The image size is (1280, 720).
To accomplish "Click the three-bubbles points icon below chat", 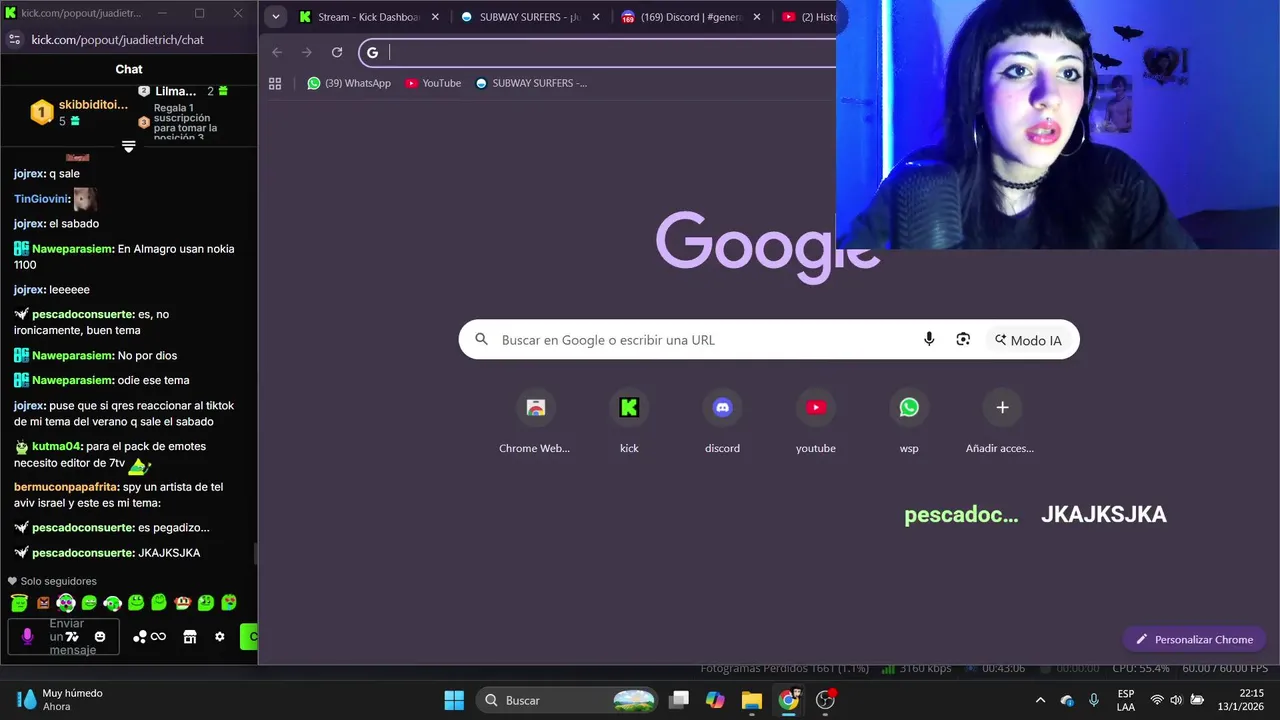I will (140, 637).
